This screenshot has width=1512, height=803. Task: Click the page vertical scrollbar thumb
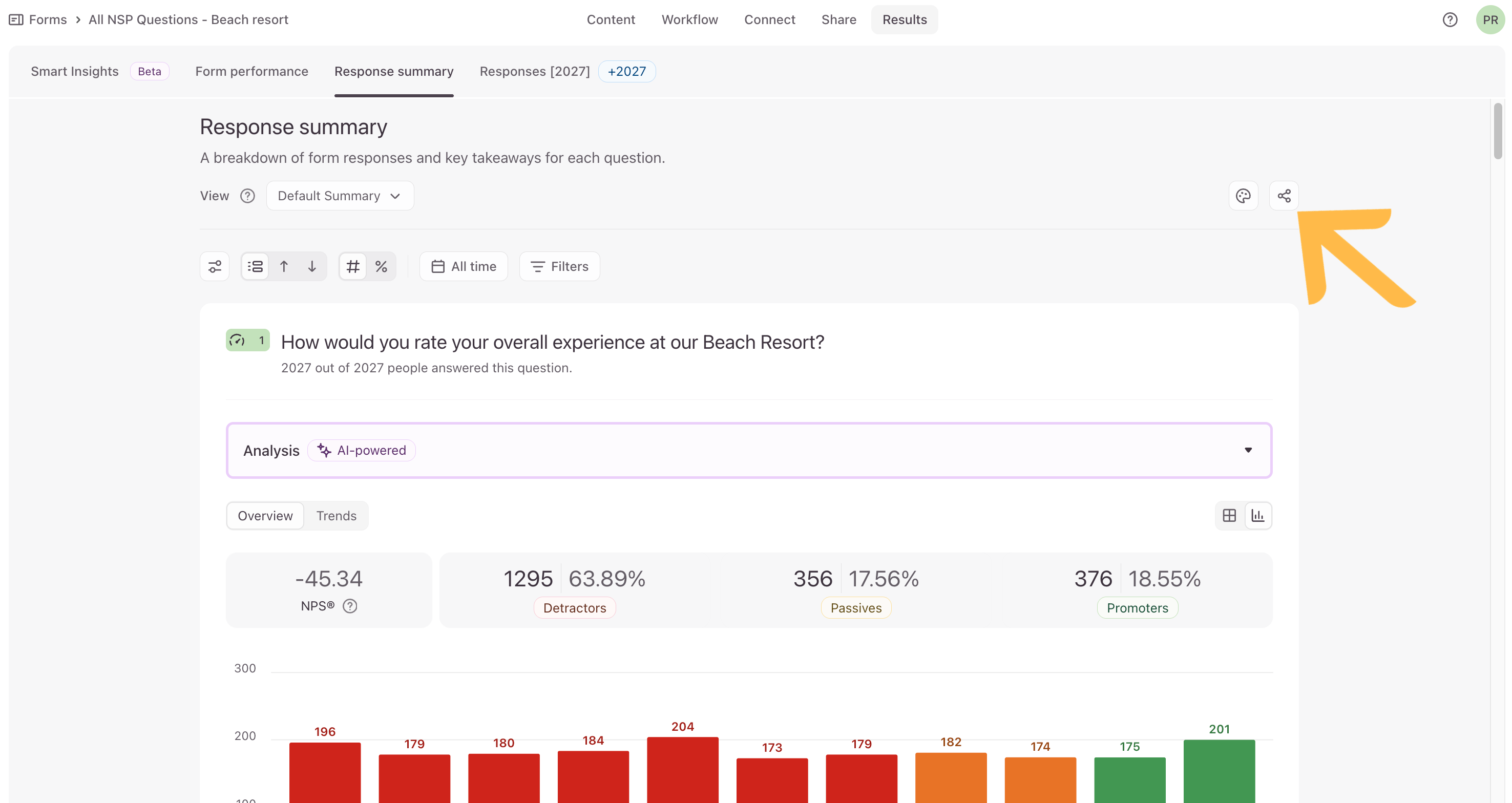pos(1498,131)
